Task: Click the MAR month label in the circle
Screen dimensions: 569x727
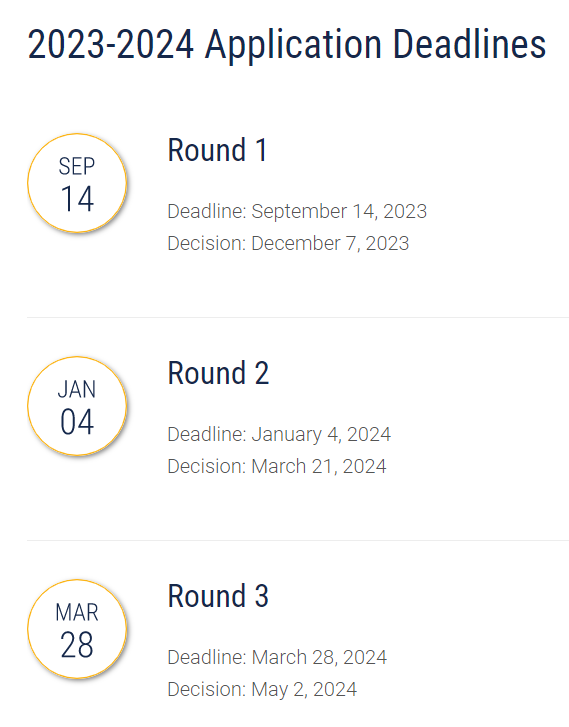Action: [77, 612]
